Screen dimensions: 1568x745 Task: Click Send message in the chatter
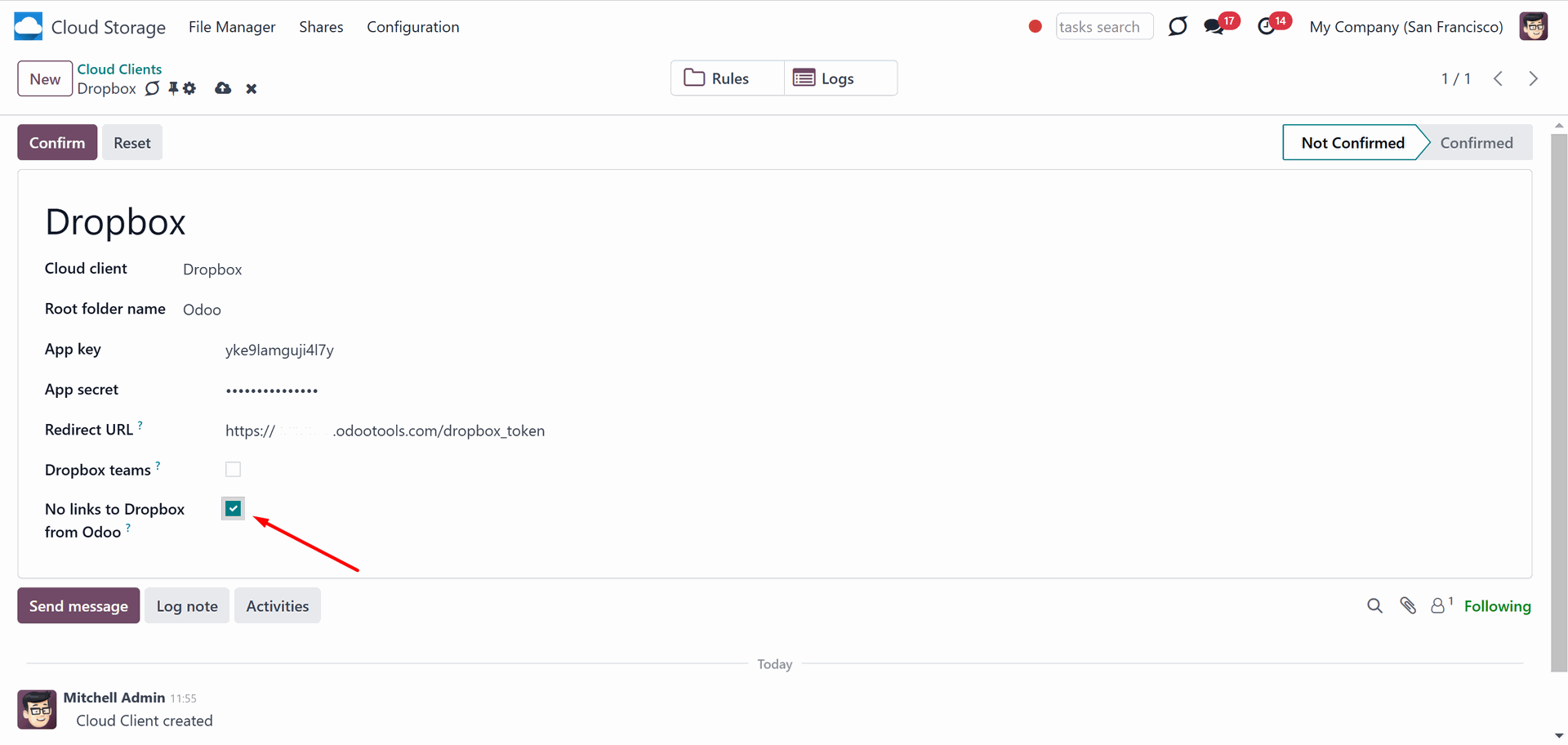[78, 605]
